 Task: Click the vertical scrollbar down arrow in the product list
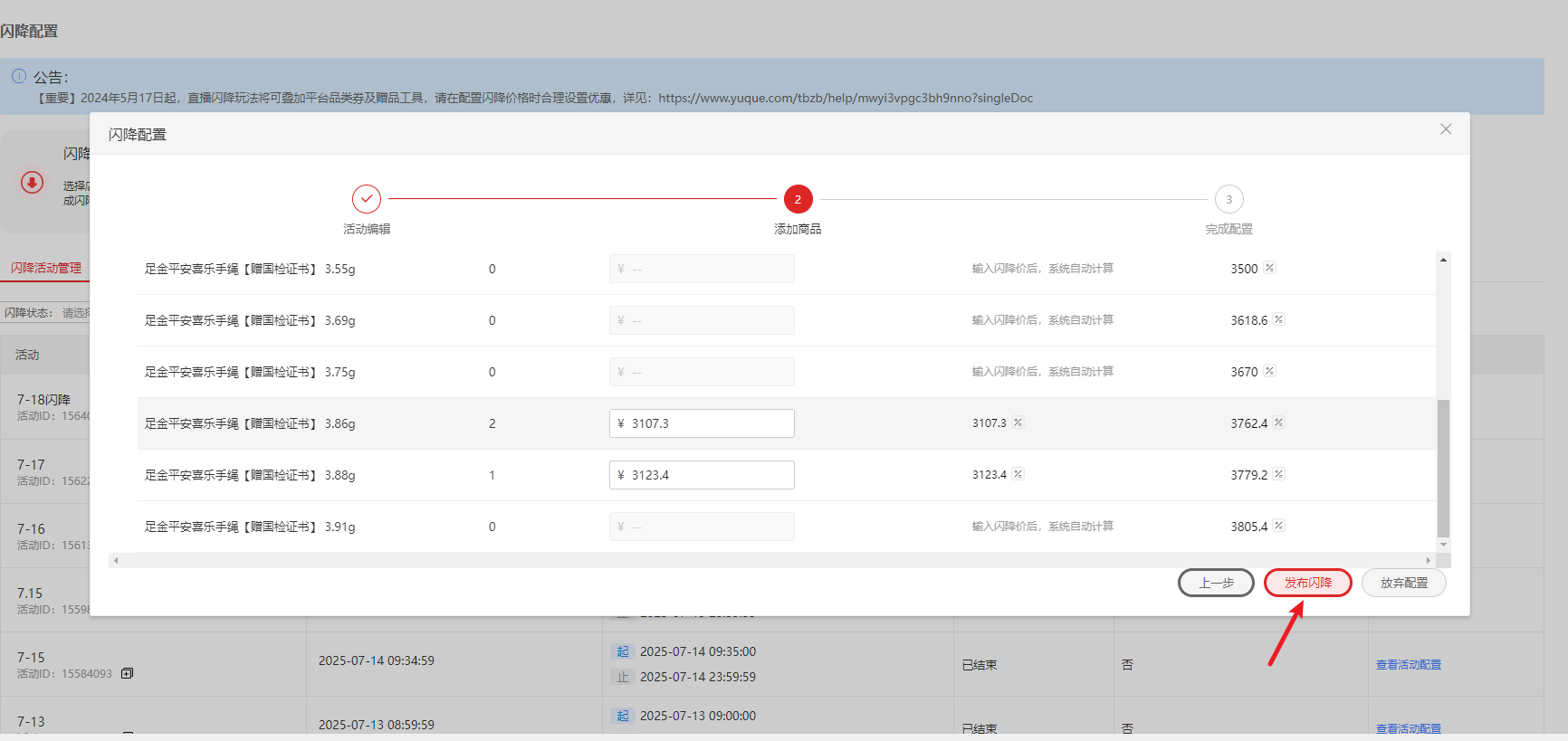1443,545
